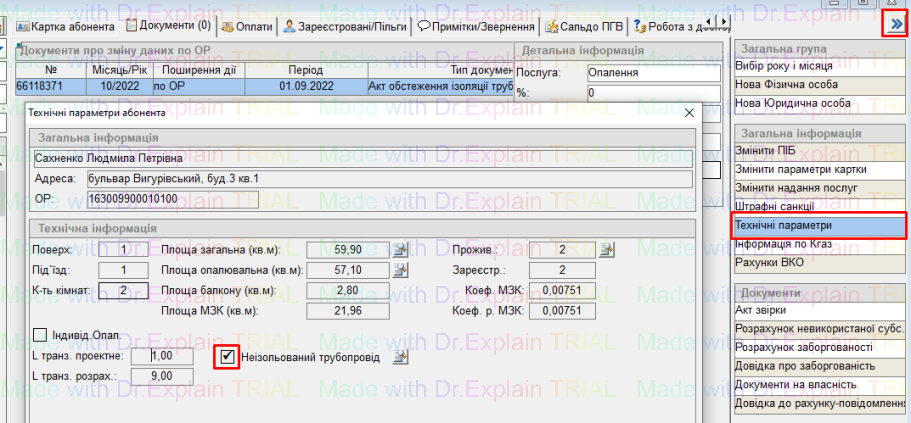Collapse side panel with double-arrow icon
Screen dimensions: 911x423
[x=895, y=22]
